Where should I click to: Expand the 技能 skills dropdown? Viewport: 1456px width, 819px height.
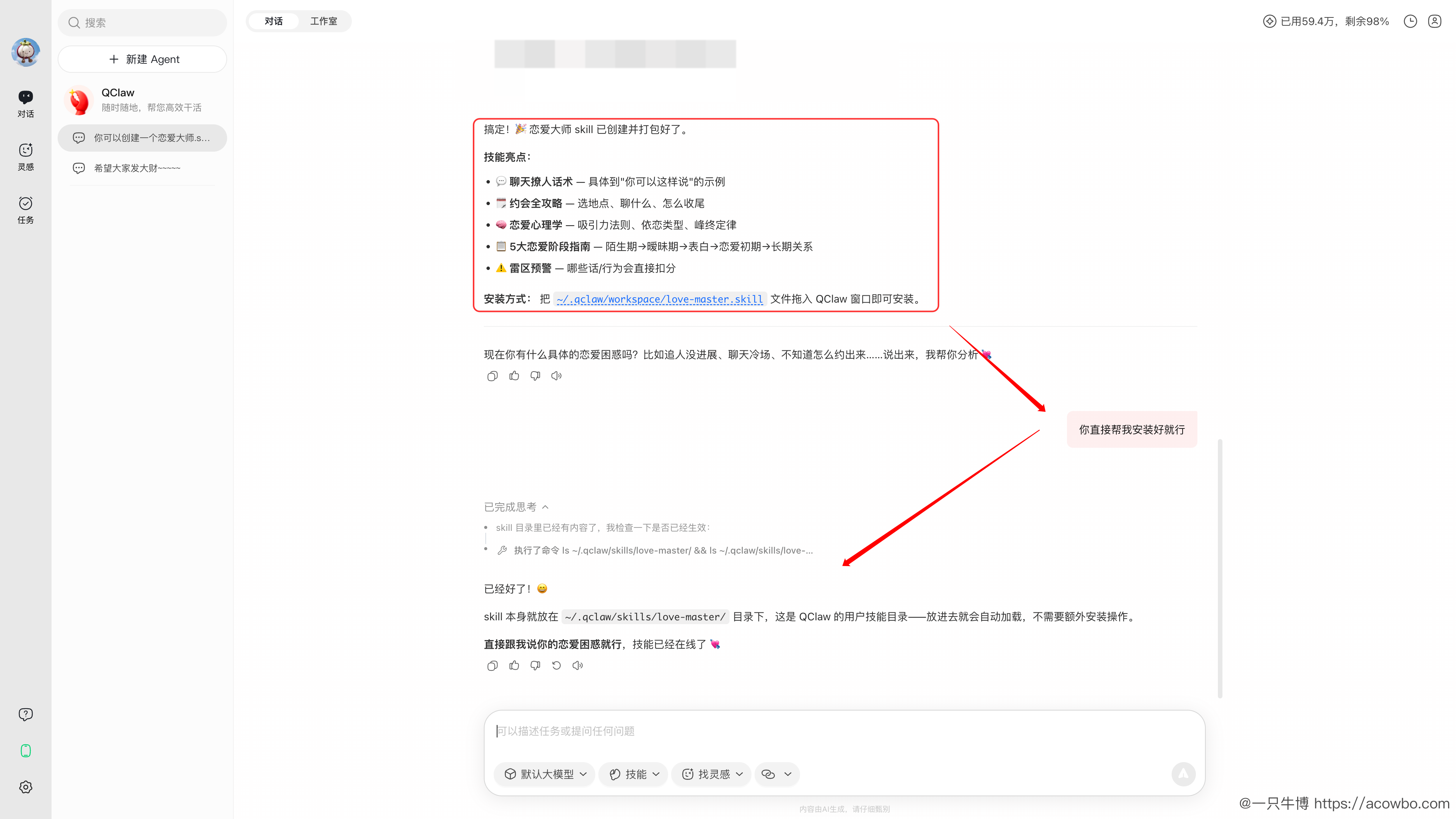pyautogui.click(x=634, y=774)
